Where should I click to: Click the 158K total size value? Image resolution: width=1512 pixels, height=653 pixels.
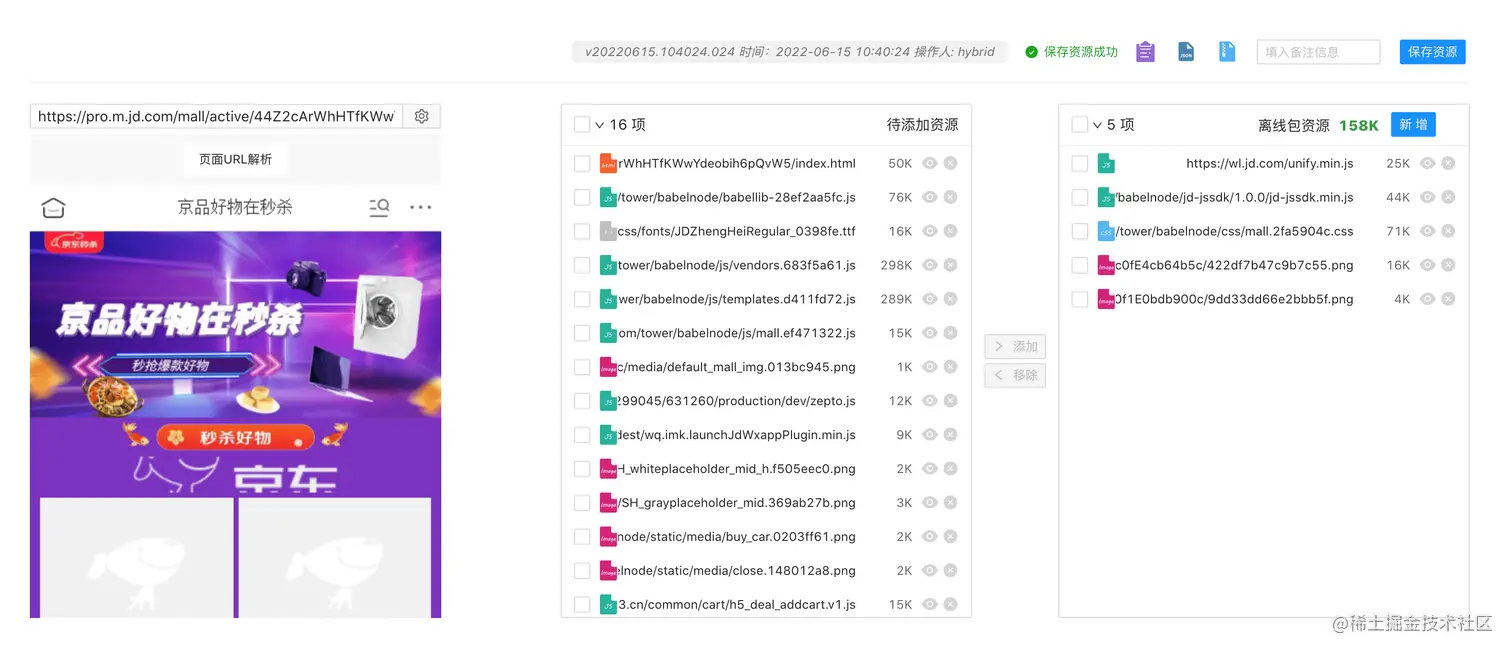[1359, 125]
